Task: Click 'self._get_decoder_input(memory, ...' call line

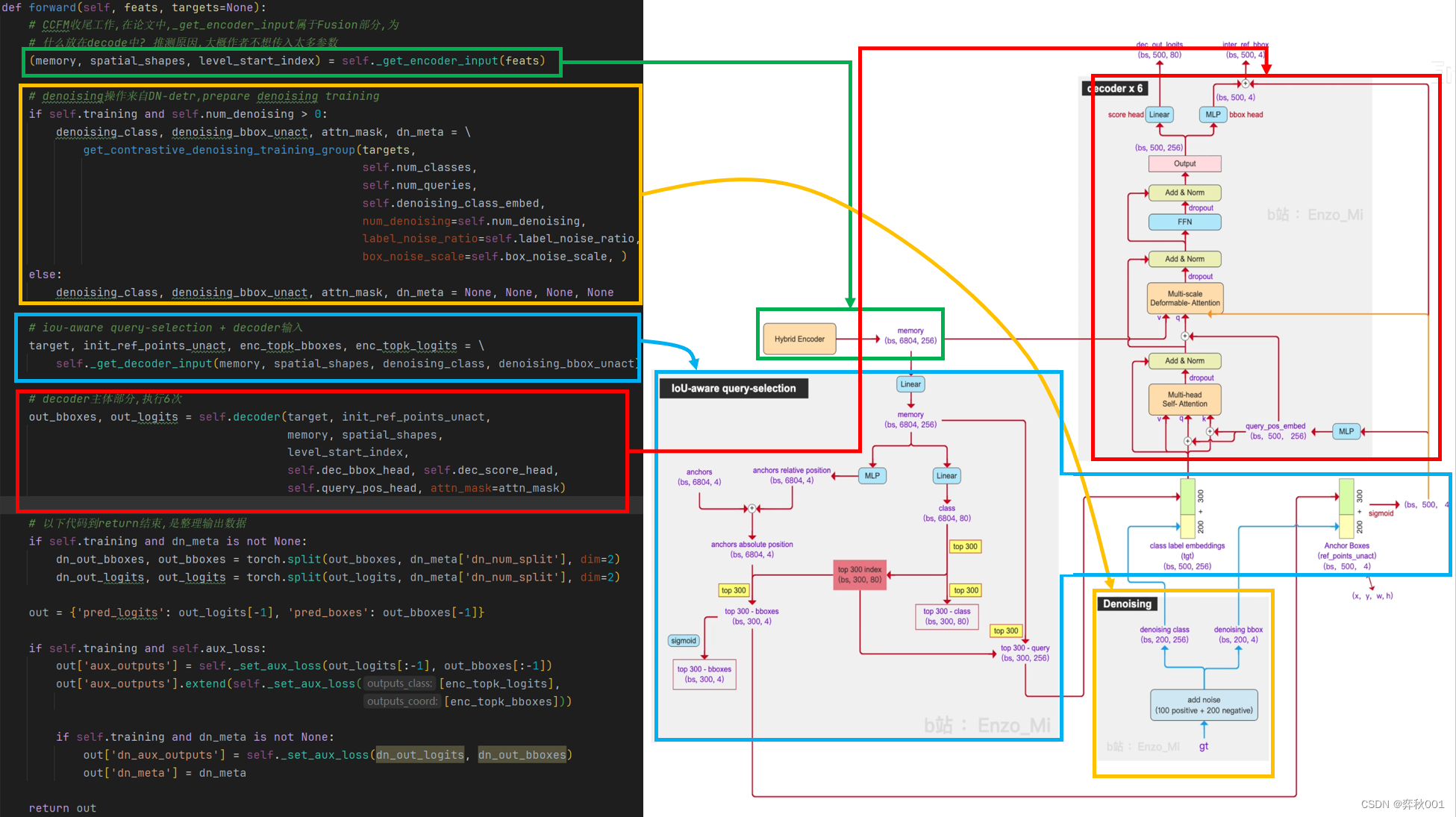Action: click(x=348, y=364)
